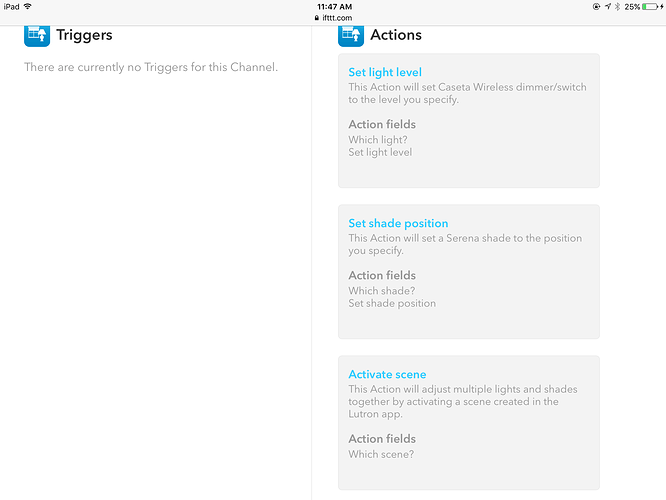Image resolution: width=666 pixels, height=500 pixels.
Task: Tap the Wi-Fi status icon
Action: [28, 6]
